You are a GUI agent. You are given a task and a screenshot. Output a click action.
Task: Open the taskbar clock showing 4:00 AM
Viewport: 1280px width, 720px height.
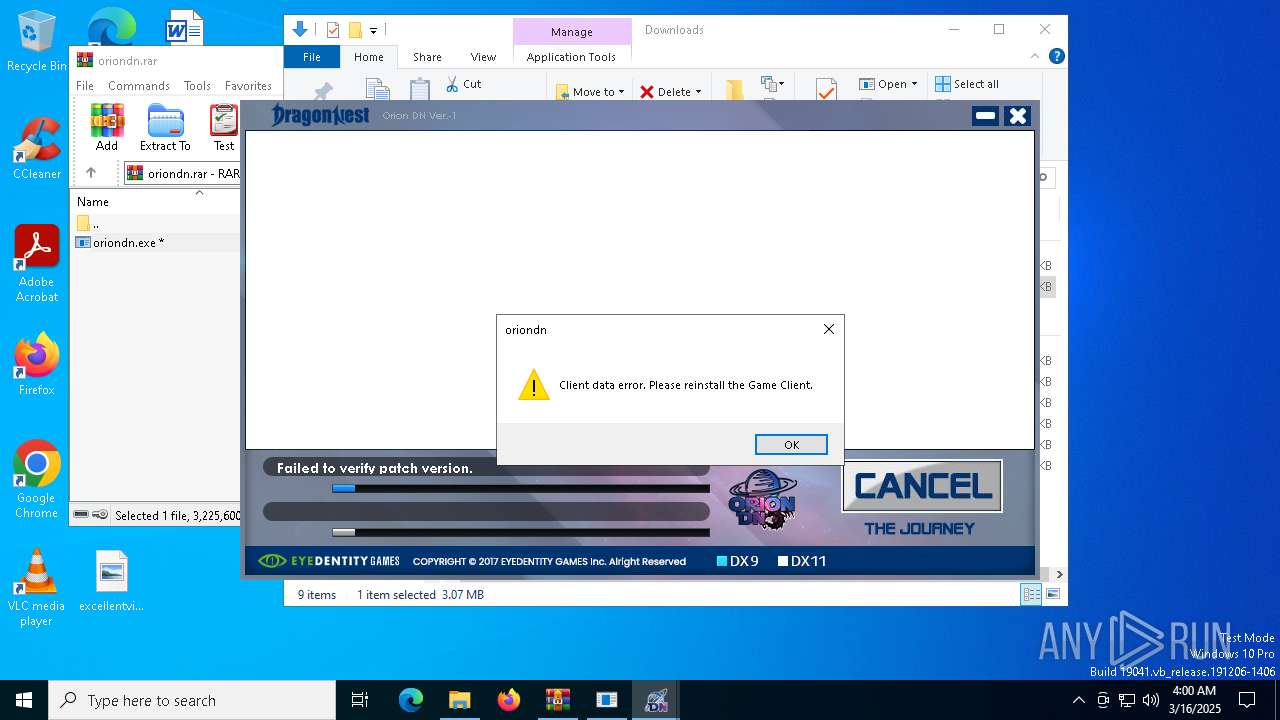tap(1194, 700)
